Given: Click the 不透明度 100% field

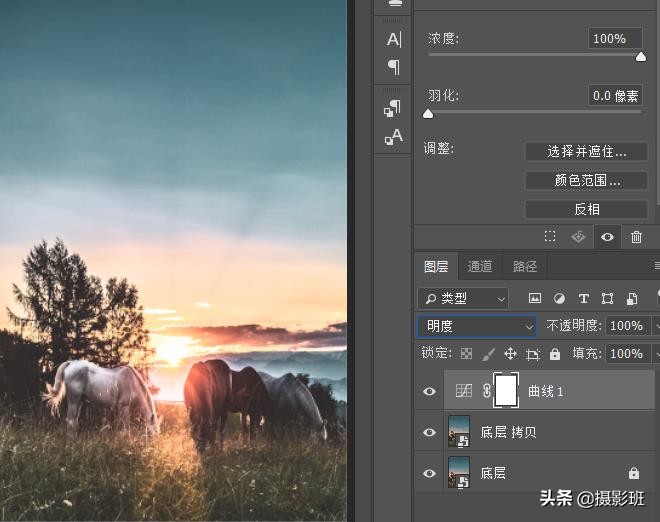Looking at the screenshot, I should tap(628, 326).
